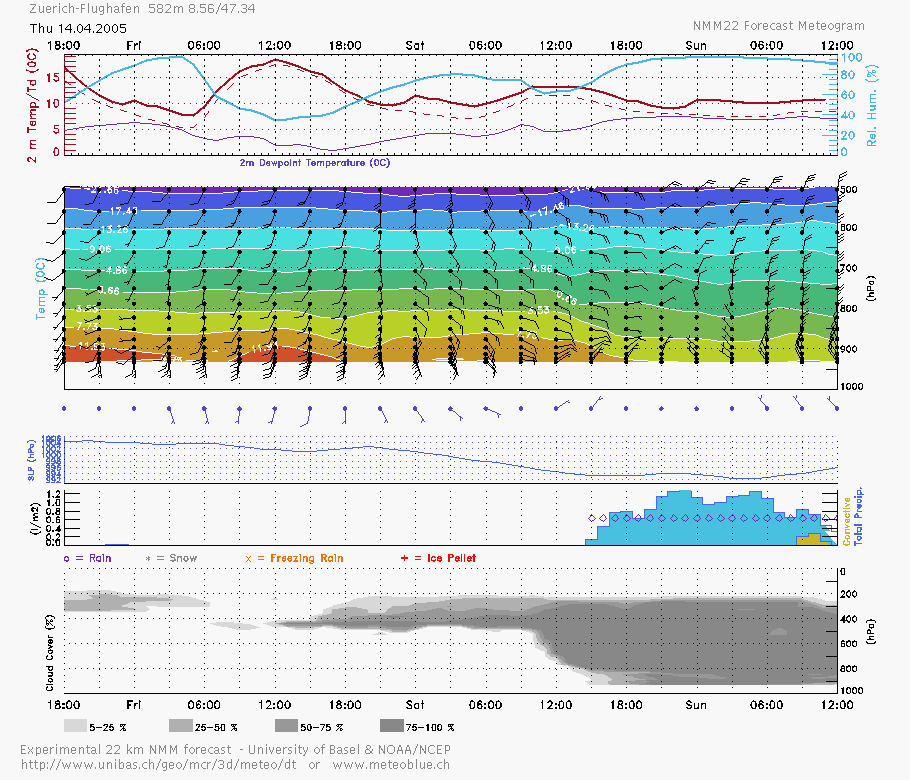Click the Sun marker on bottom time axis

point(696,704)
